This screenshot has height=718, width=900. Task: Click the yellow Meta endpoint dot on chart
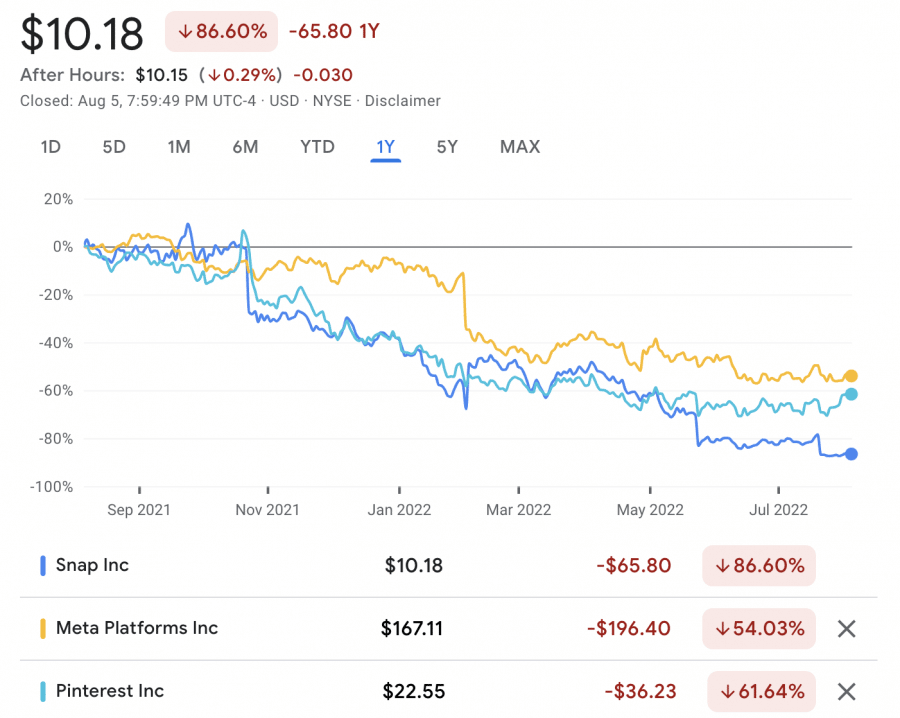pyautogui.click(x=851, y=376)
